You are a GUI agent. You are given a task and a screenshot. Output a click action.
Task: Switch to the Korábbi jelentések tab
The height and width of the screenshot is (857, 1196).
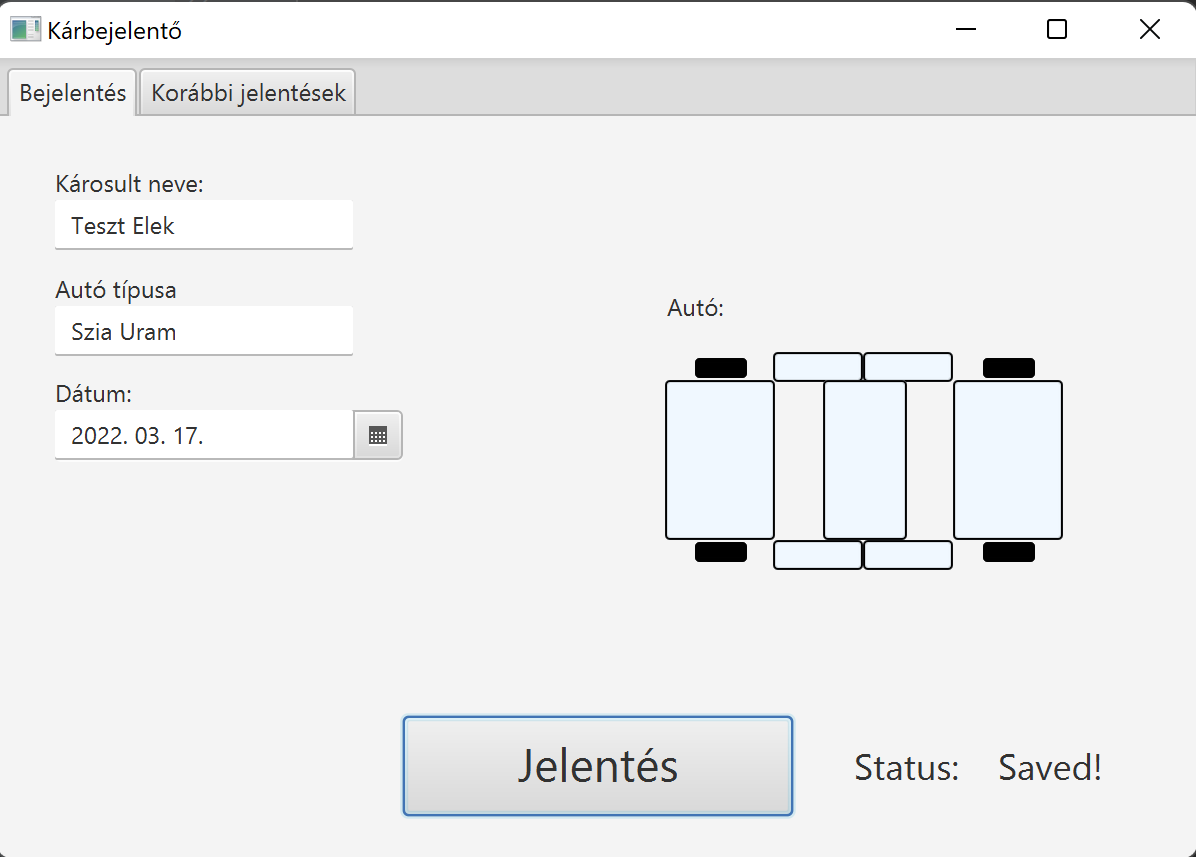tap(248, 92)
